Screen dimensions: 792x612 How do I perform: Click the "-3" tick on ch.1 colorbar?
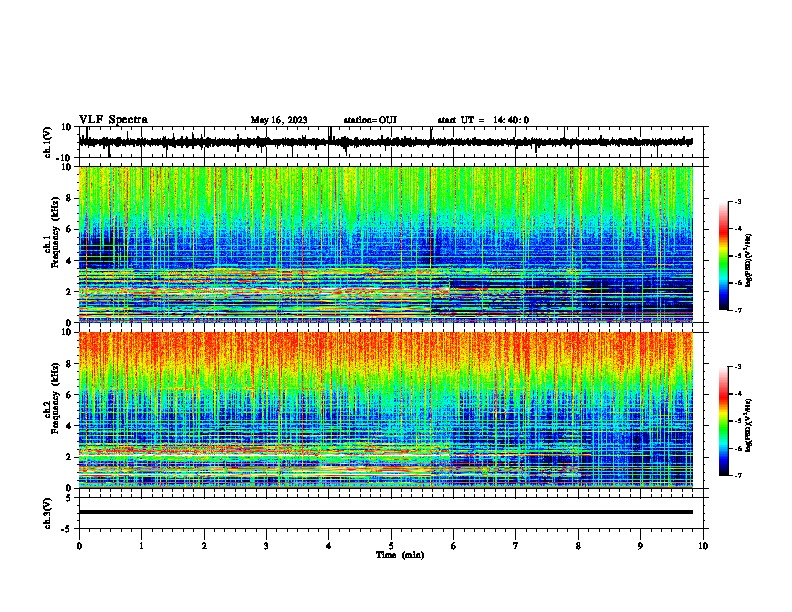coord(737,201)
